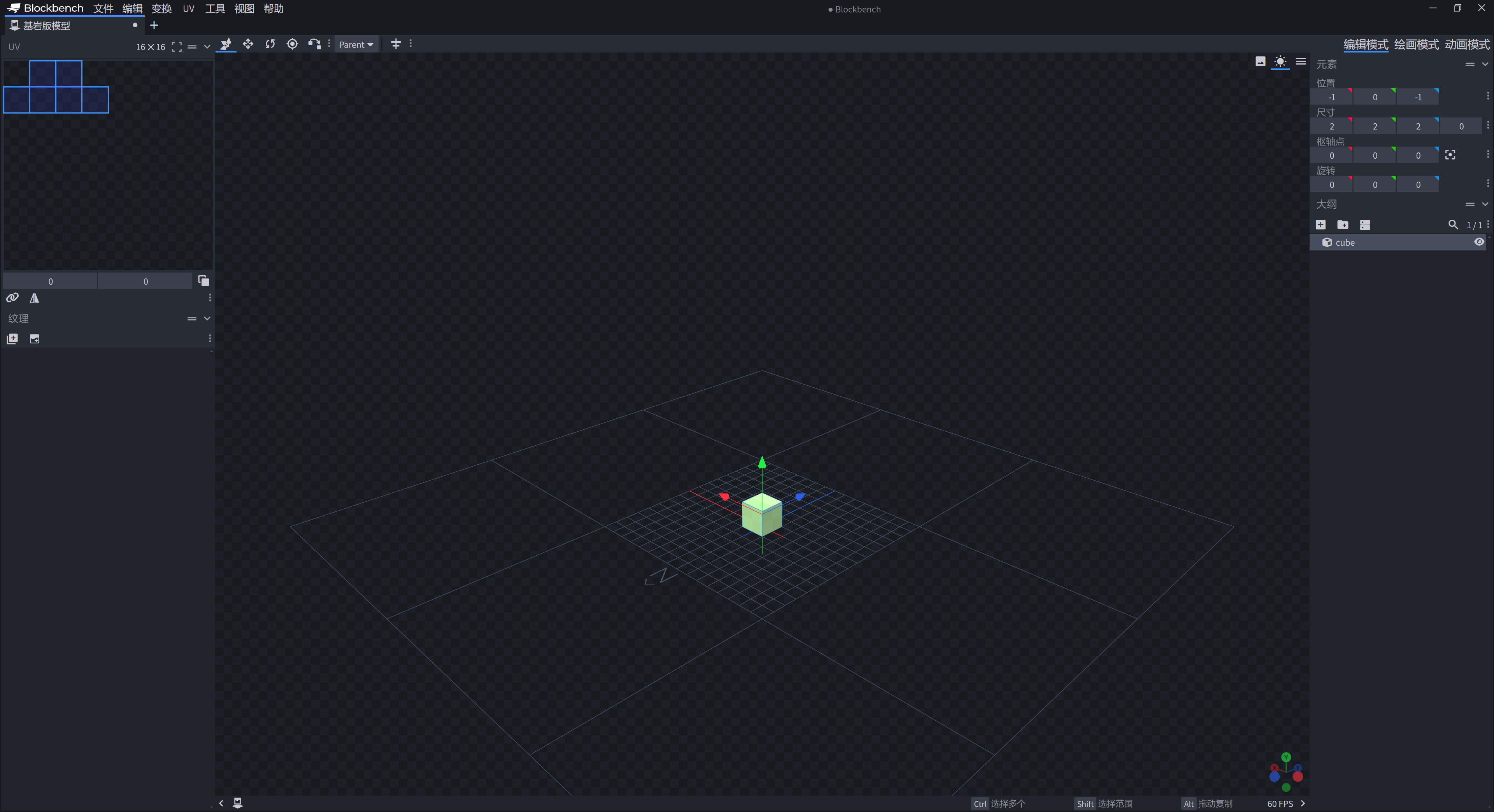1494x812 pixels.
Task: Click the blue Z axis gizmo handle
Action: click(x=800, y=497)
